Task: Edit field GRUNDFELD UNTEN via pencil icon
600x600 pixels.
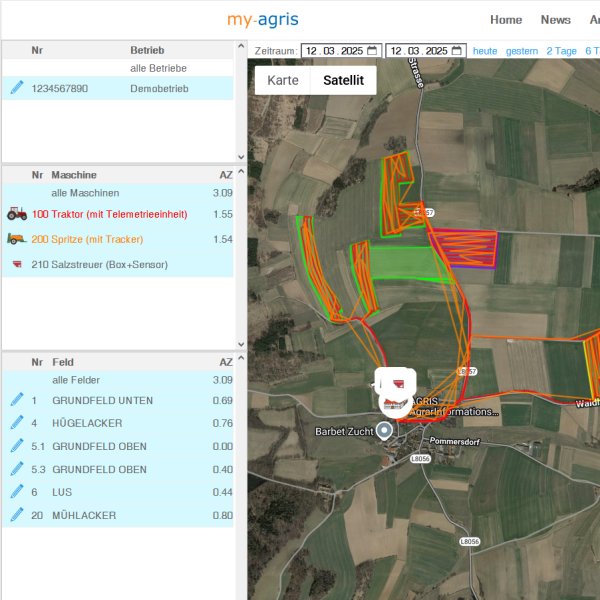Action: click(x=16, y=400)
